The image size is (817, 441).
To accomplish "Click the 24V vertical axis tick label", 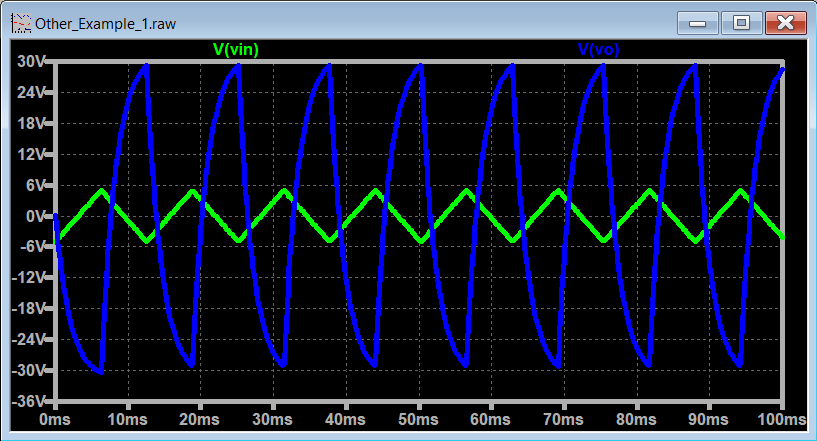I will point(33,93).
